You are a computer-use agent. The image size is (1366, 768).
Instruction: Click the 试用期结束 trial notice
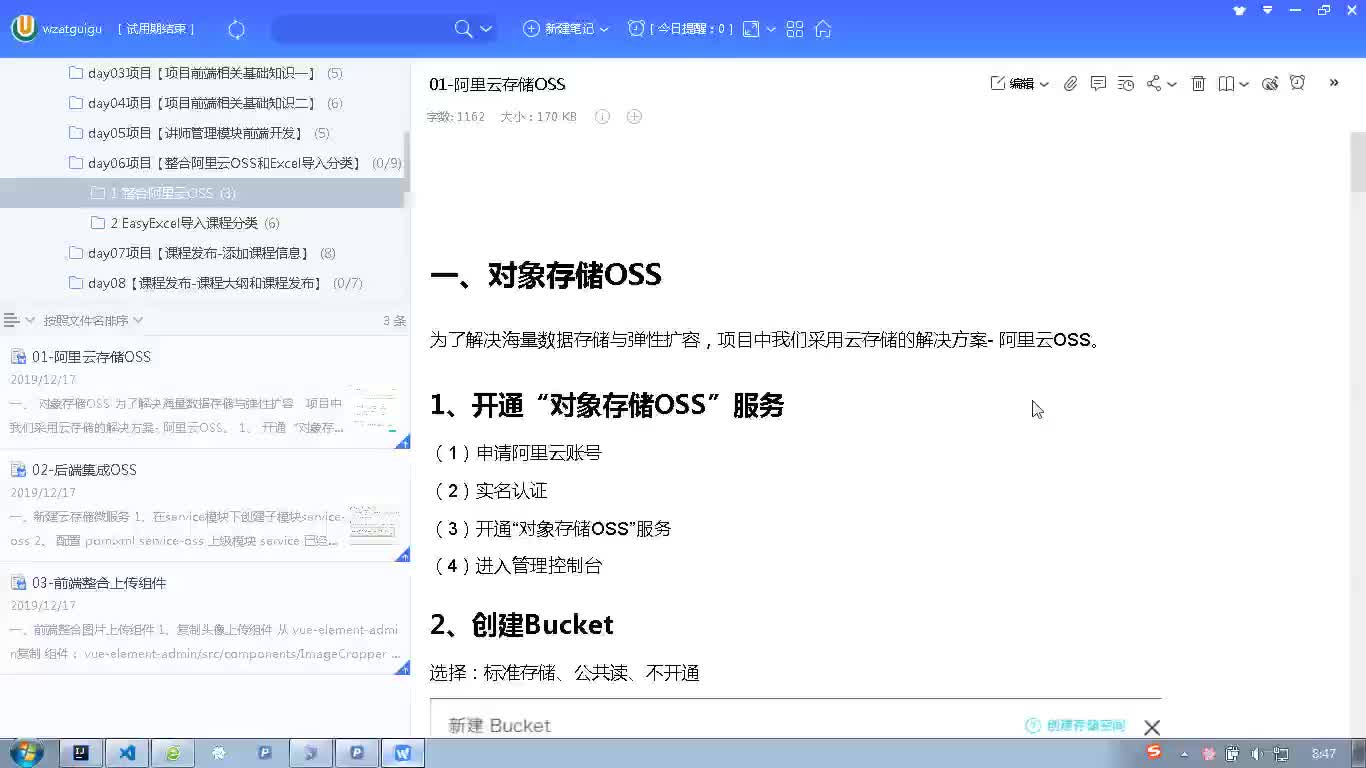157,29
